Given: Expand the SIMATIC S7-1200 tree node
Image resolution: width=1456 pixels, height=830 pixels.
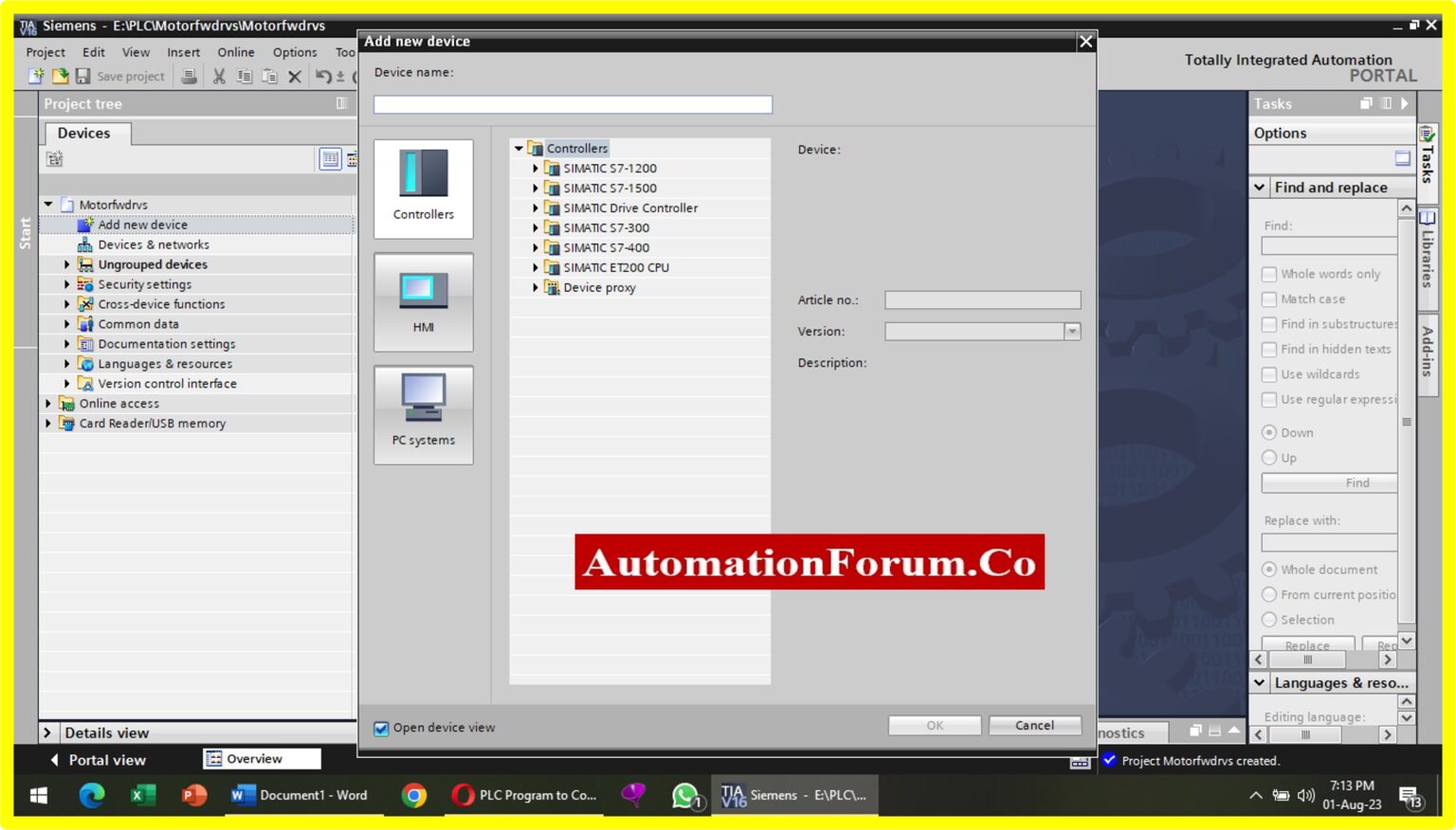Looking at the screenshot, I should coord(535,168).
